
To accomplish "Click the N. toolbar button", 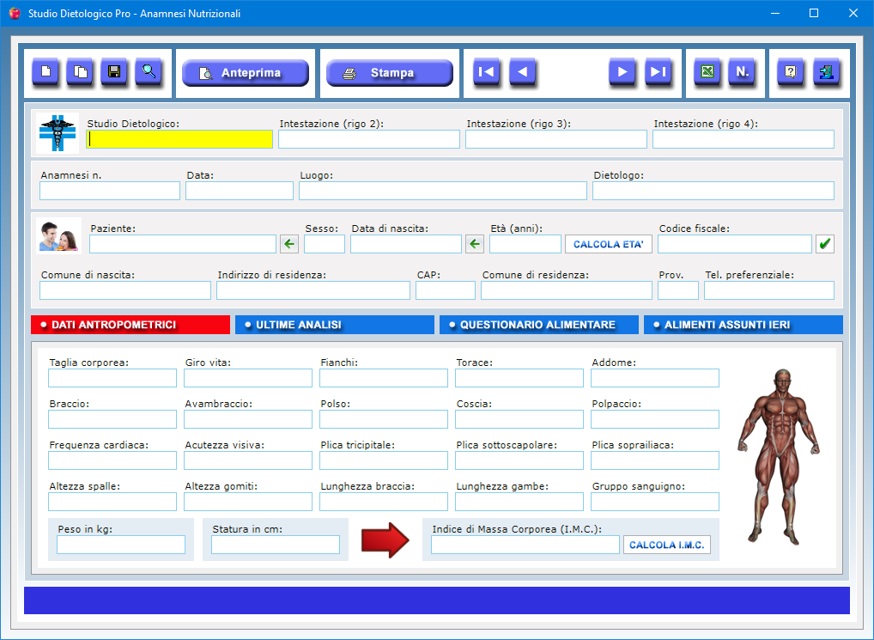I will coord(742,72).
